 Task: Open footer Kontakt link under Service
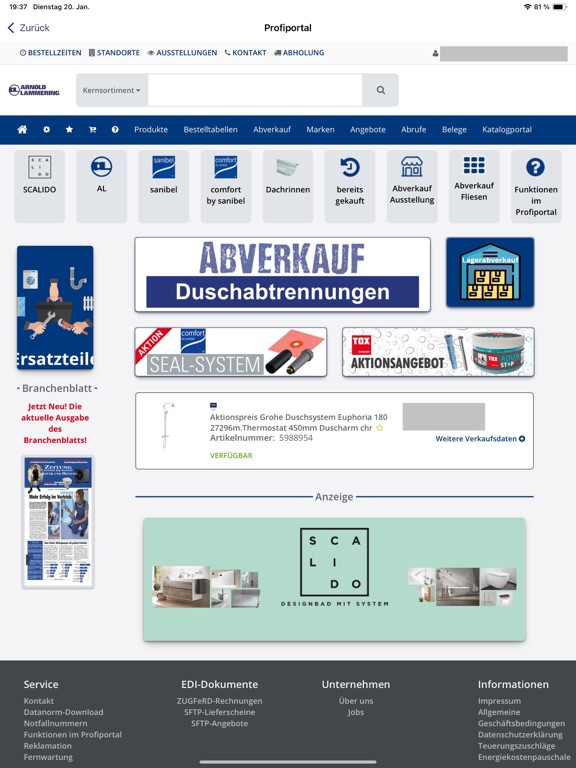pyautogui.click(x=39, y=701)
